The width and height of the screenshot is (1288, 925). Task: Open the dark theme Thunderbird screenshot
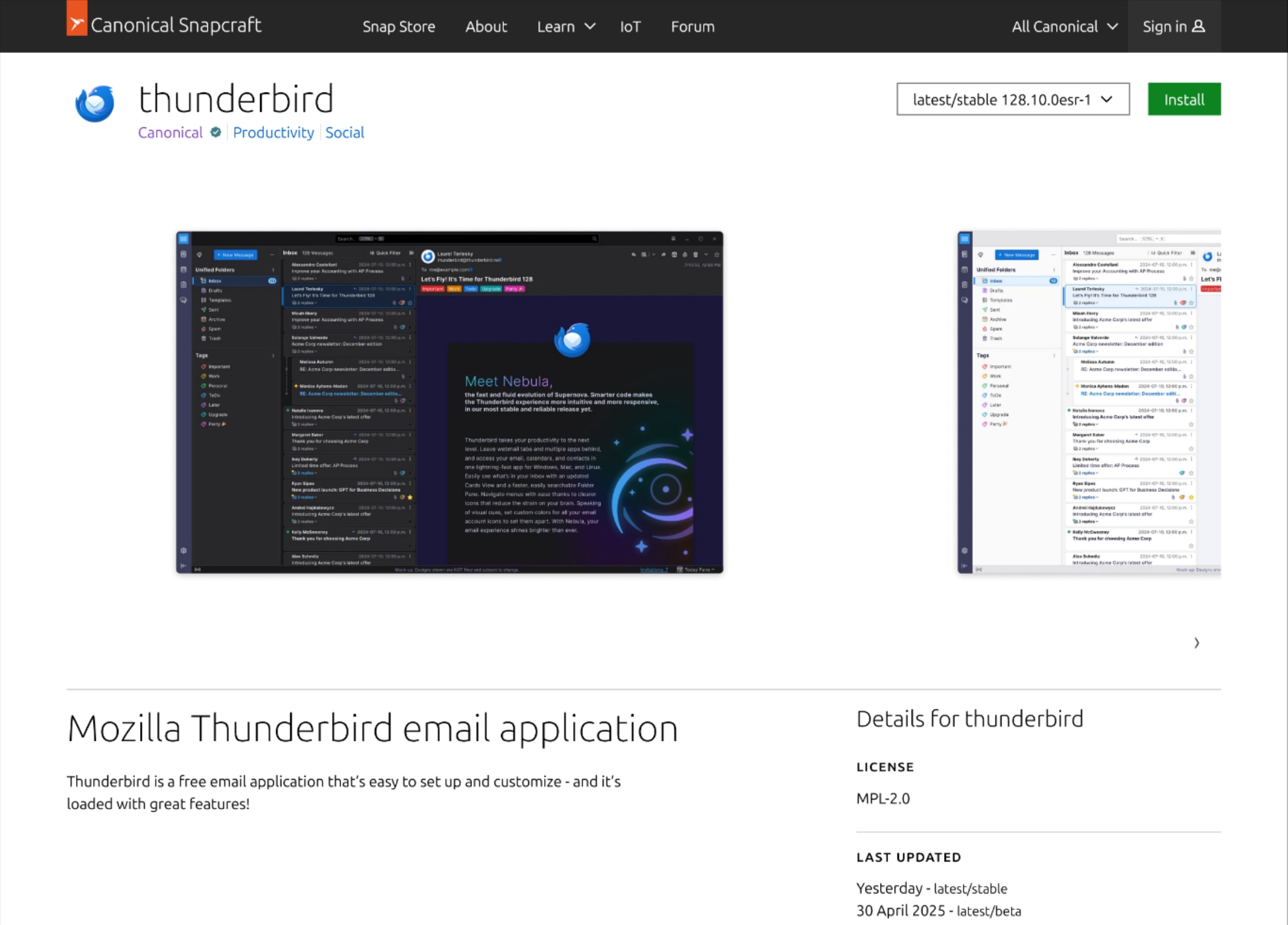tap(450, 402)
